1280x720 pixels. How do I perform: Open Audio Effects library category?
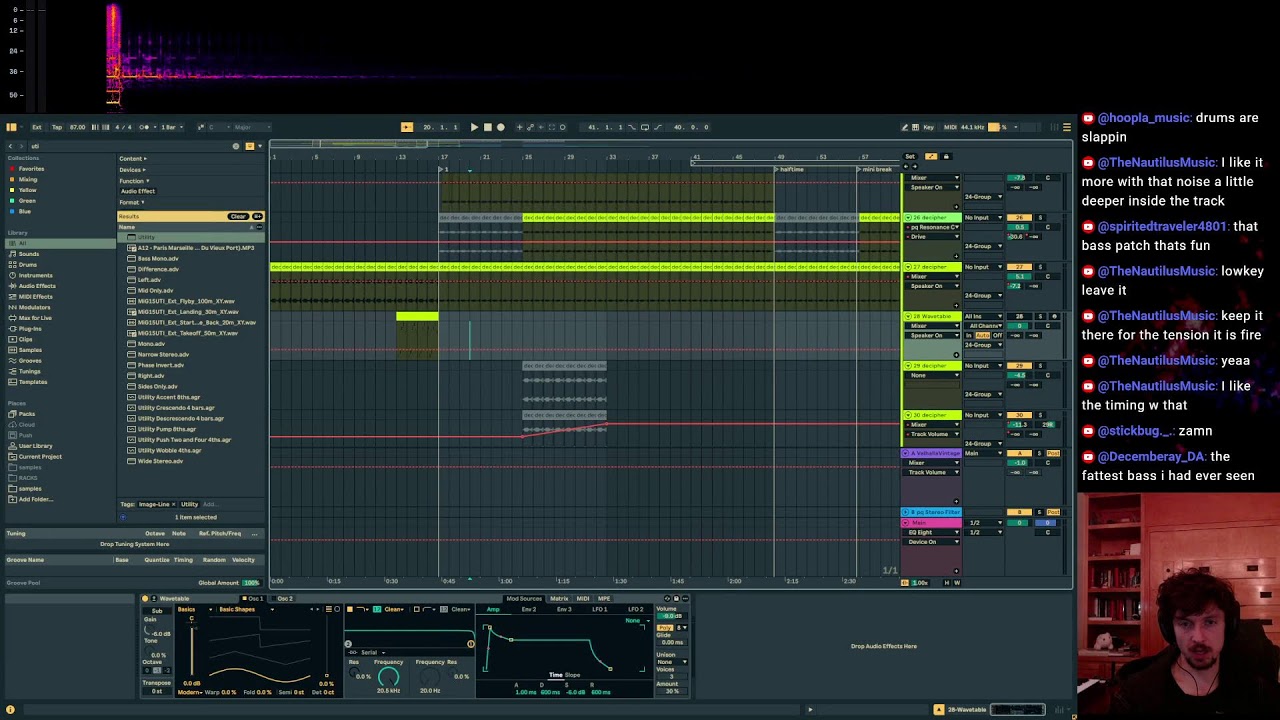click(36, 286)
